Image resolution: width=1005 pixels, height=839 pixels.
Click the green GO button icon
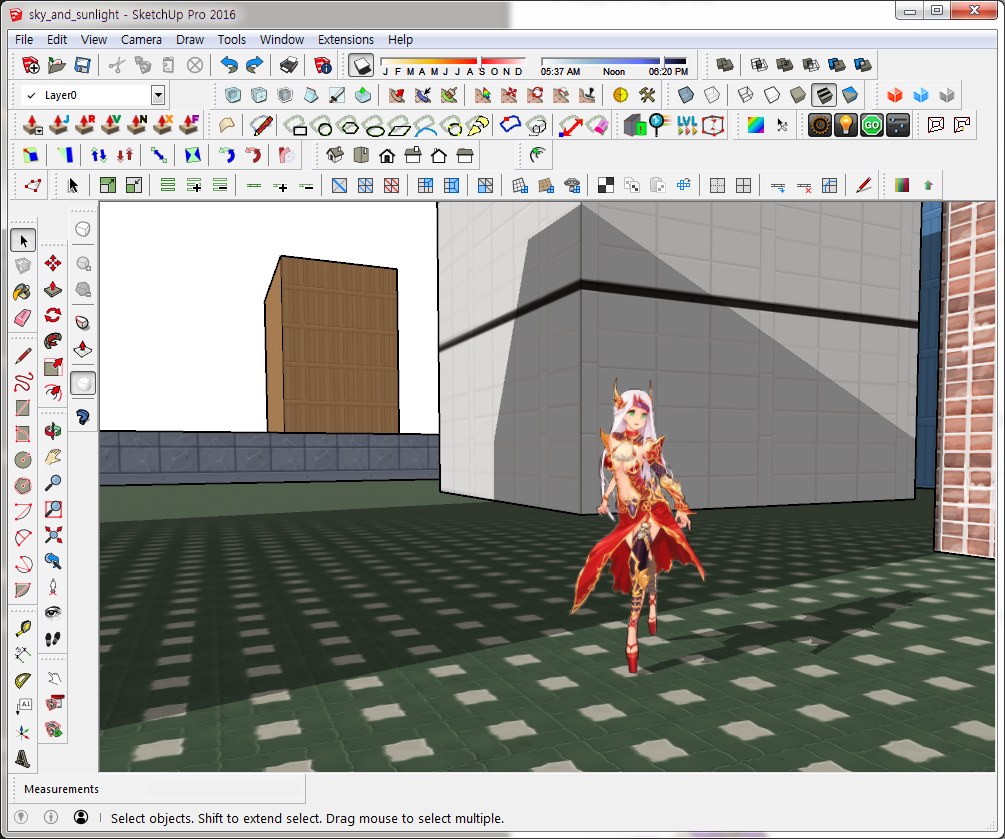coord(872,125)
